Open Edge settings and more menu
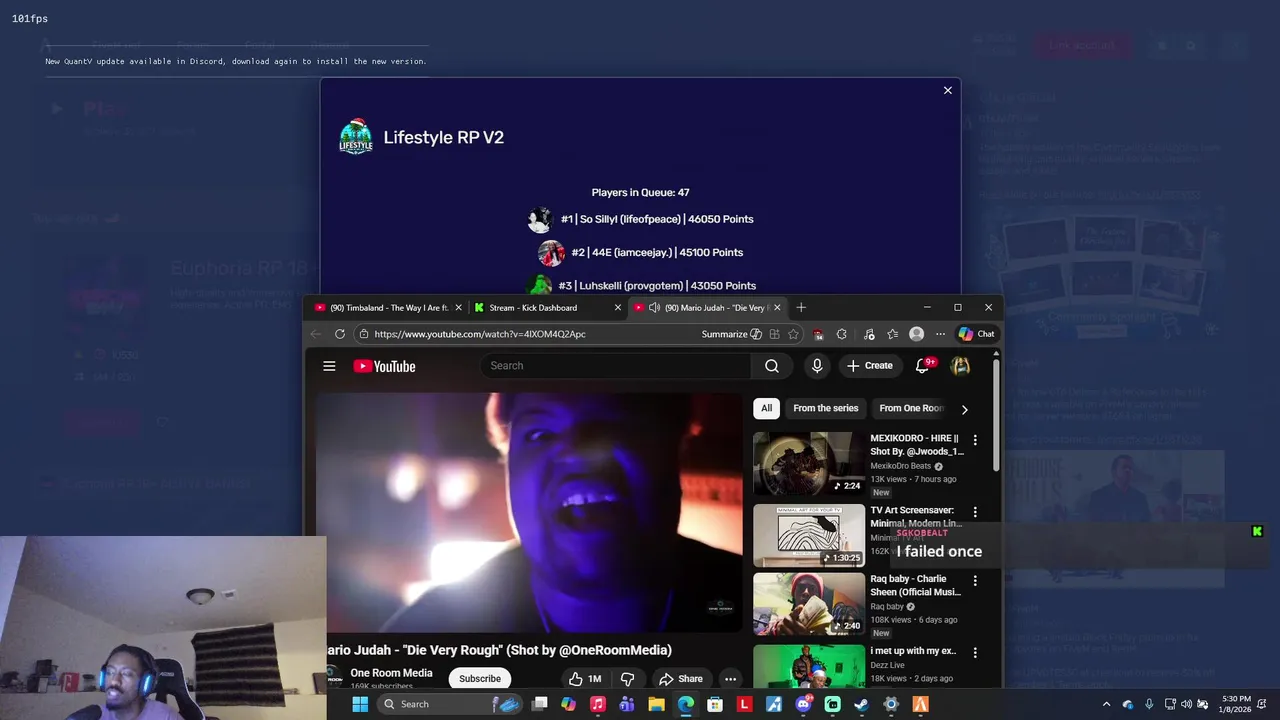This screenshot has height=720, width=1280. pyautogui.click(x=940, y=334)
